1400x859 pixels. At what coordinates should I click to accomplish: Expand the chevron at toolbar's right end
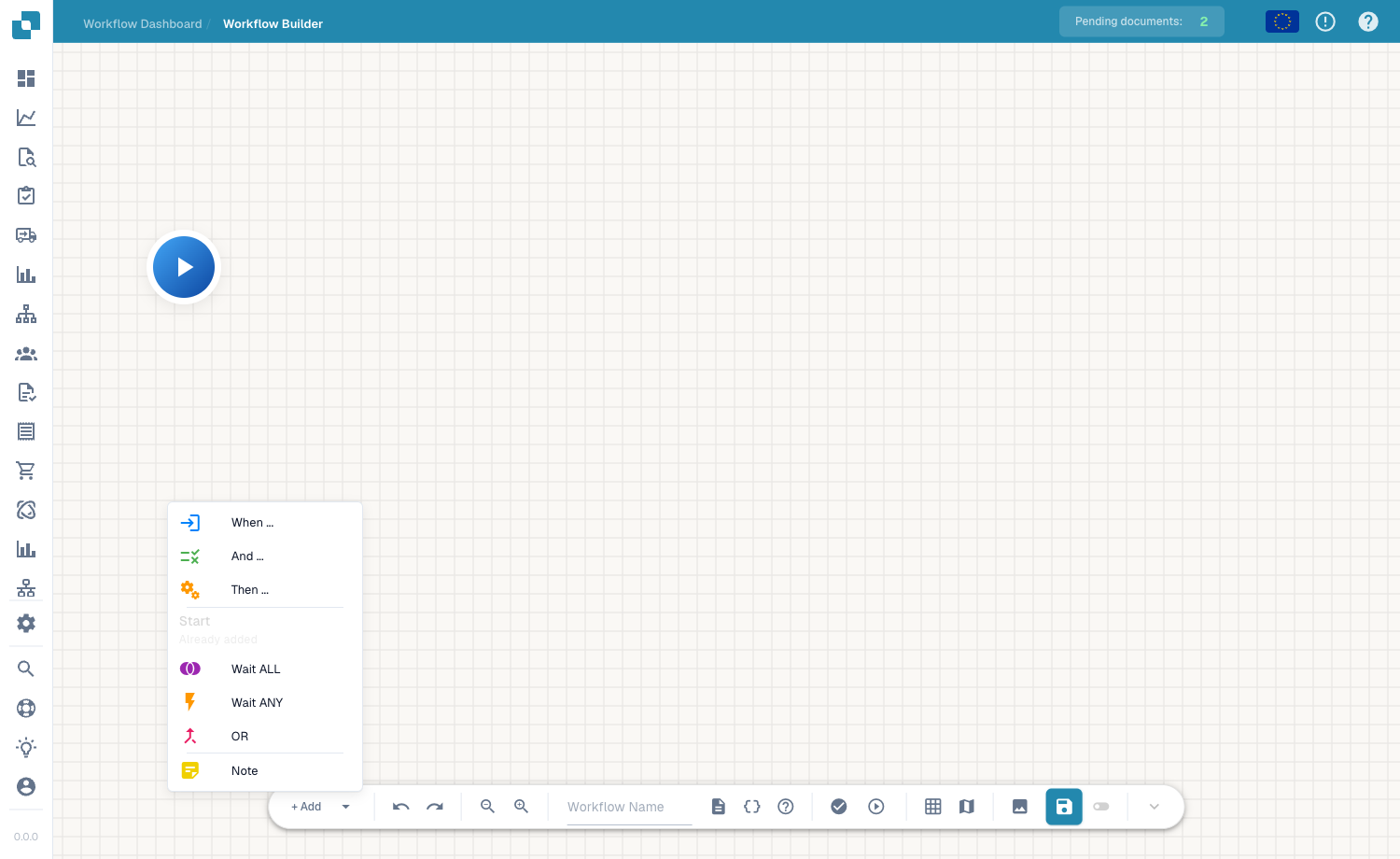(x=1155, y=807)
